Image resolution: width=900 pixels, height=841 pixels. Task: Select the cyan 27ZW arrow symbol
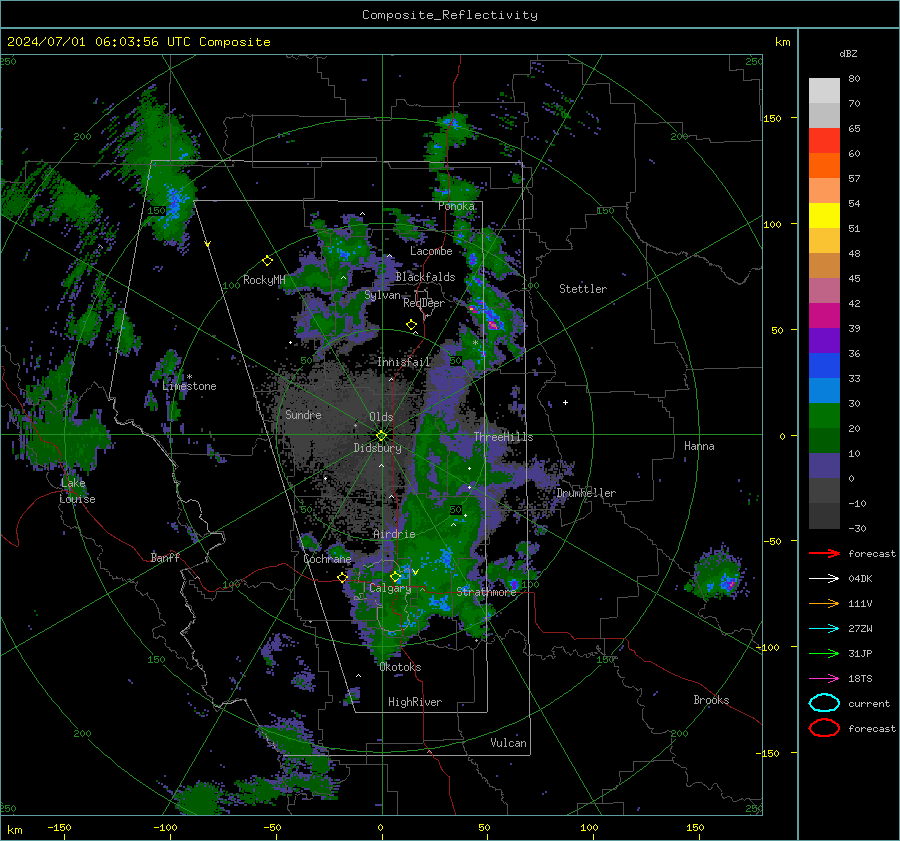pos(824,629)
